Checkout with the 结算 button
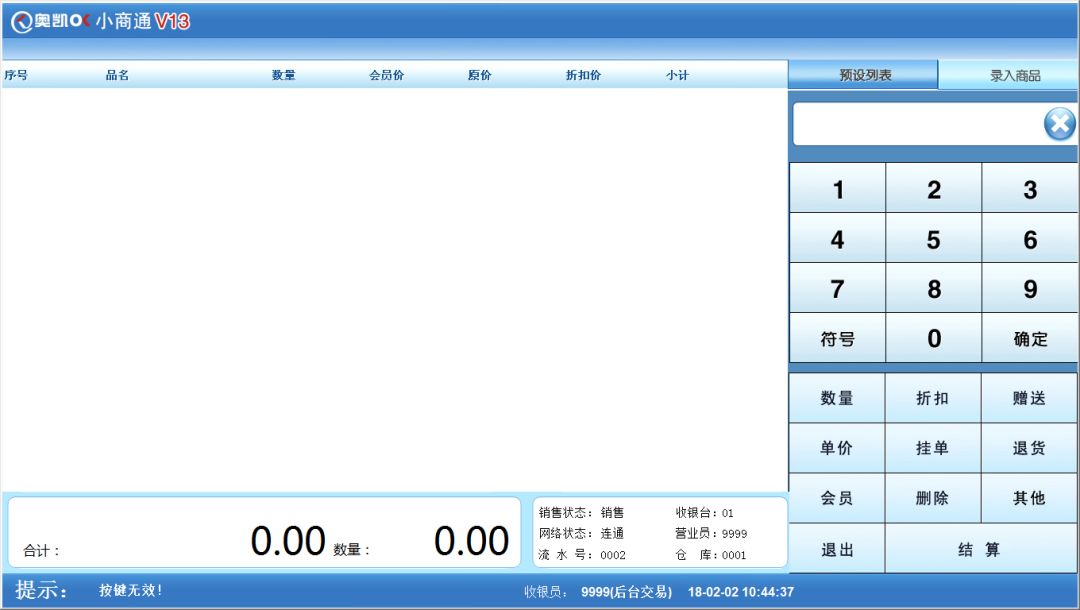1080x610 pixels. pyautogui.click(x=981, y=549)
